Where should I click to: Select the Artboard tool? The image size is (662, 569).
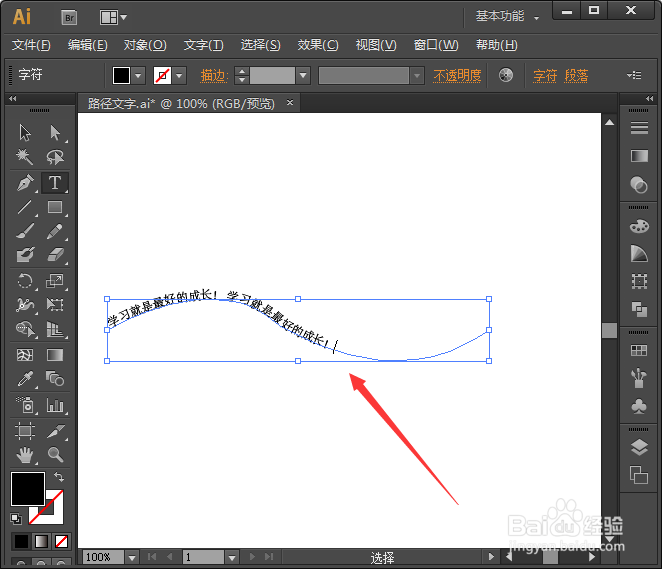point(25,431)
